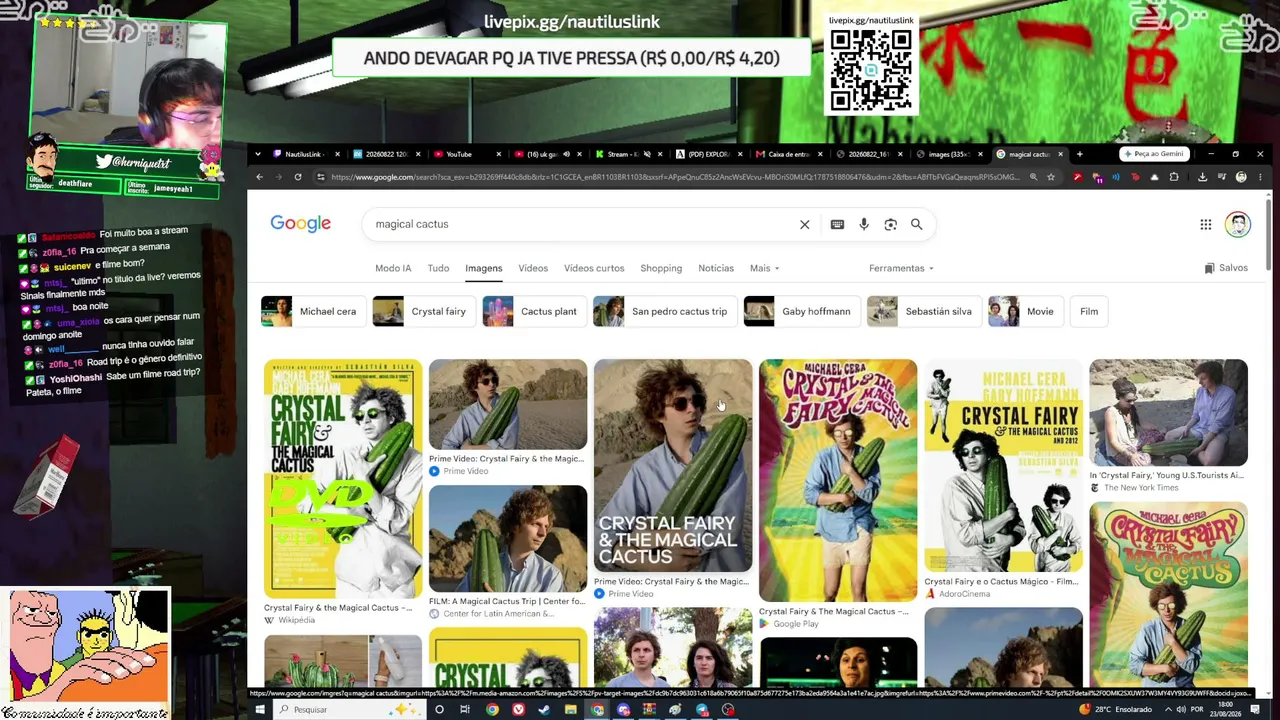Filter images by Sebastián silva chip
Screen dimensions: 1280x720
click(924, 312)
